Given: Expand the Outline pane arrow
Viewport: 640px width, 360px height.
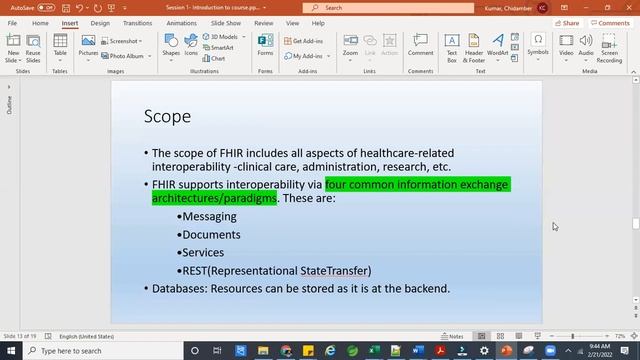Looking at the screenshot, I should point(9,87).
